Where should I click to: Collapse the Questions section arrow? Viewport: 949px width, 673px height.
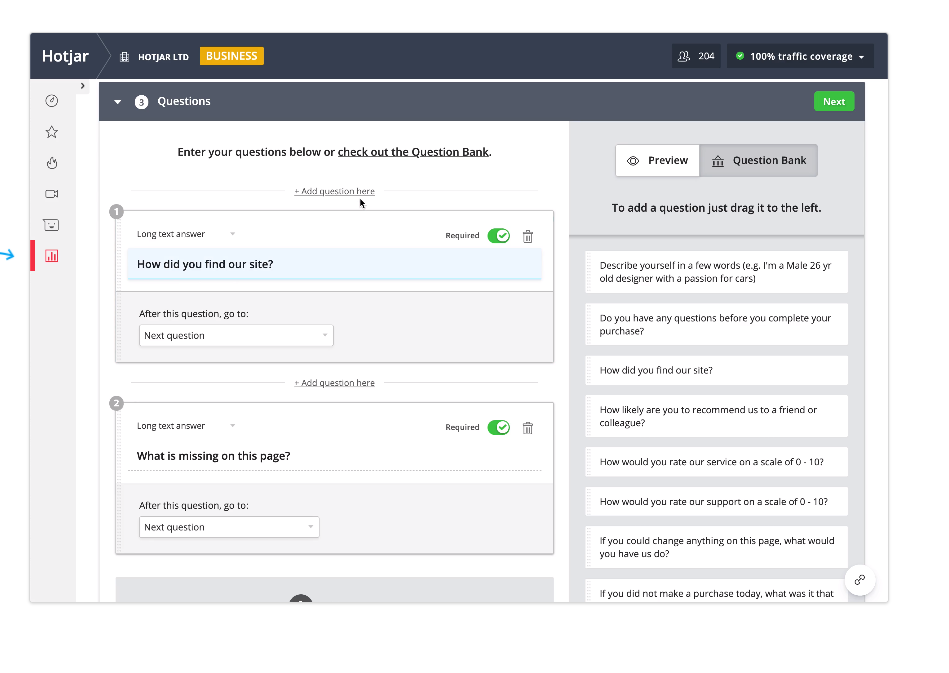point(117,102)
